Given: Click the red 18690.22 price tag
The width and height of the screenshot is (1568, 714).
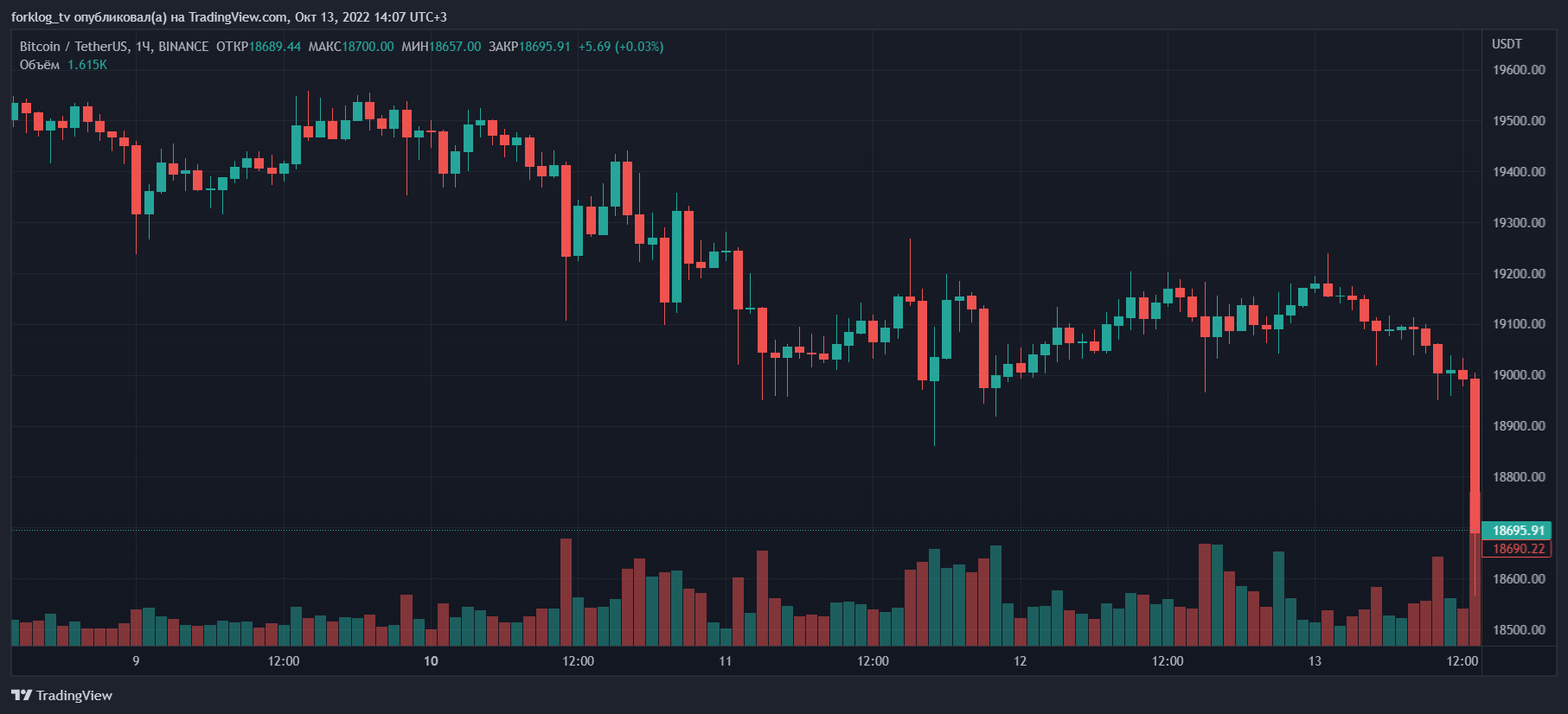Looking at the screenshot, I should point(1518,549).
